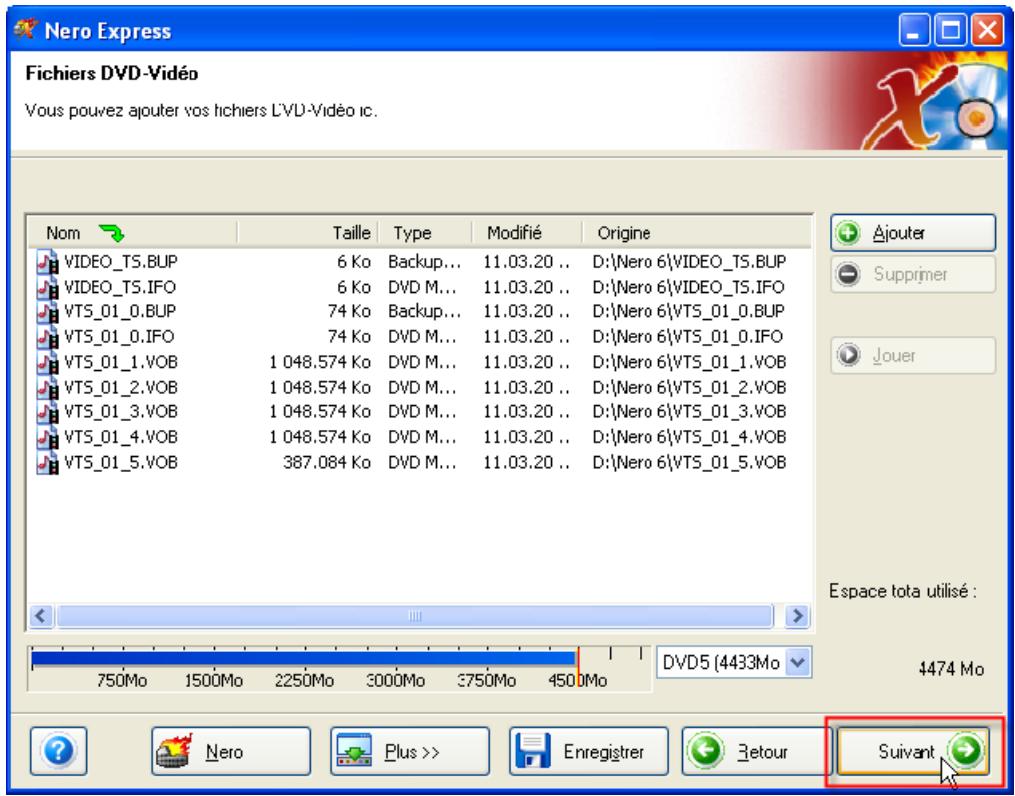Switch to Nero using the Nero button
Screen dimensions: 1015x796
pos(231,751)
